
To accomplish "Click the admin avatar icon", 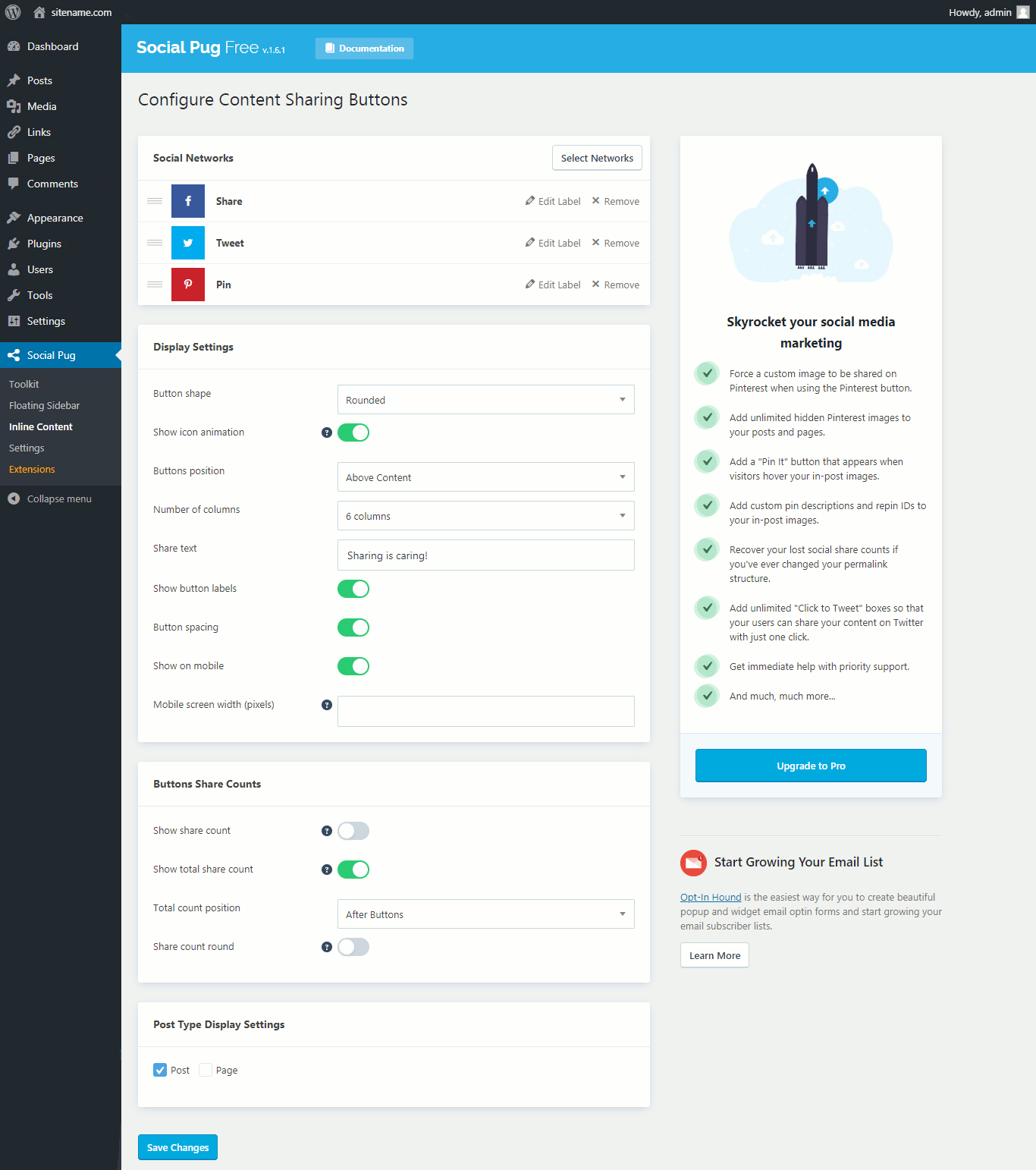I will (1022, 12).
